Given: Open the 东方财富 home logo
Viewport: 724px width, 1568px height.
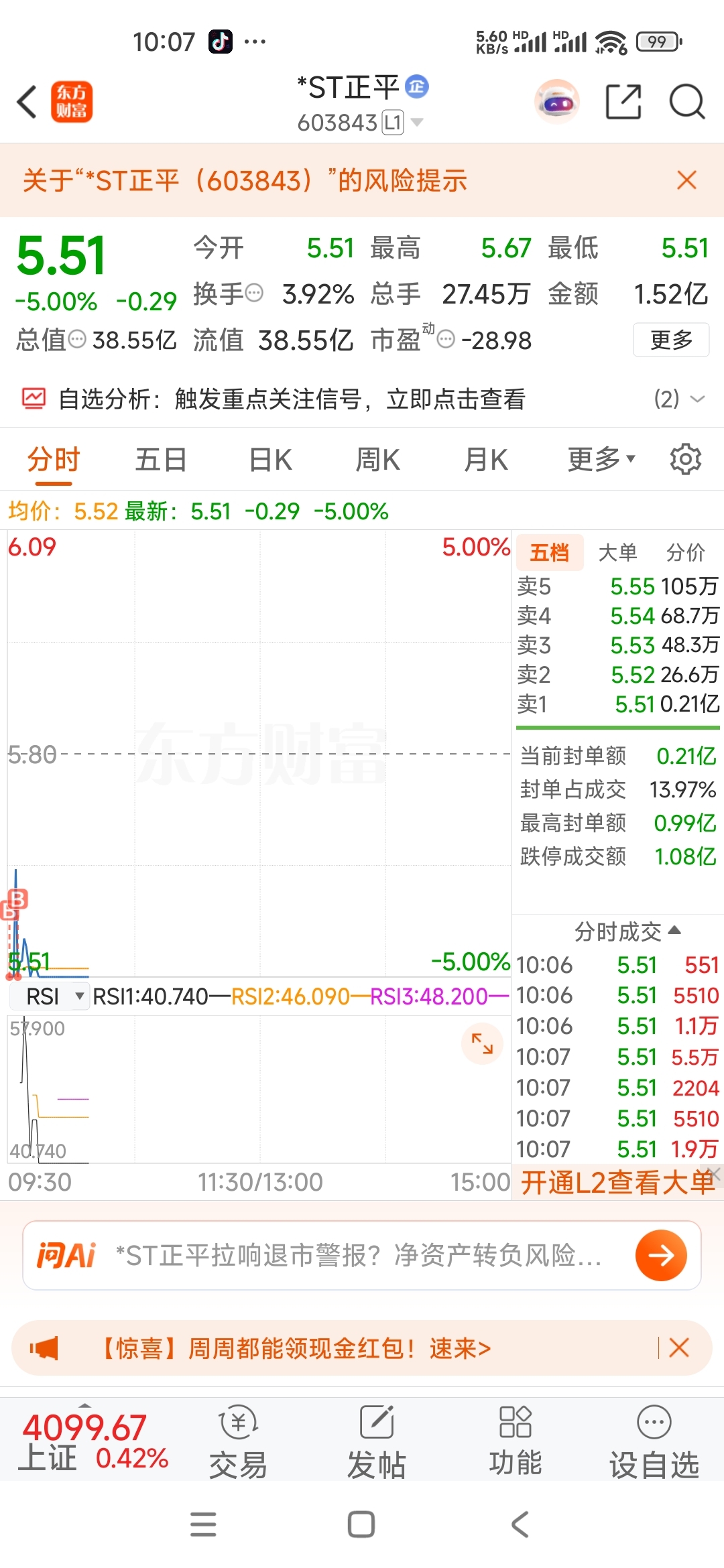Looking at the screenshot, I should pyautogui.click(x=72, y=103).
